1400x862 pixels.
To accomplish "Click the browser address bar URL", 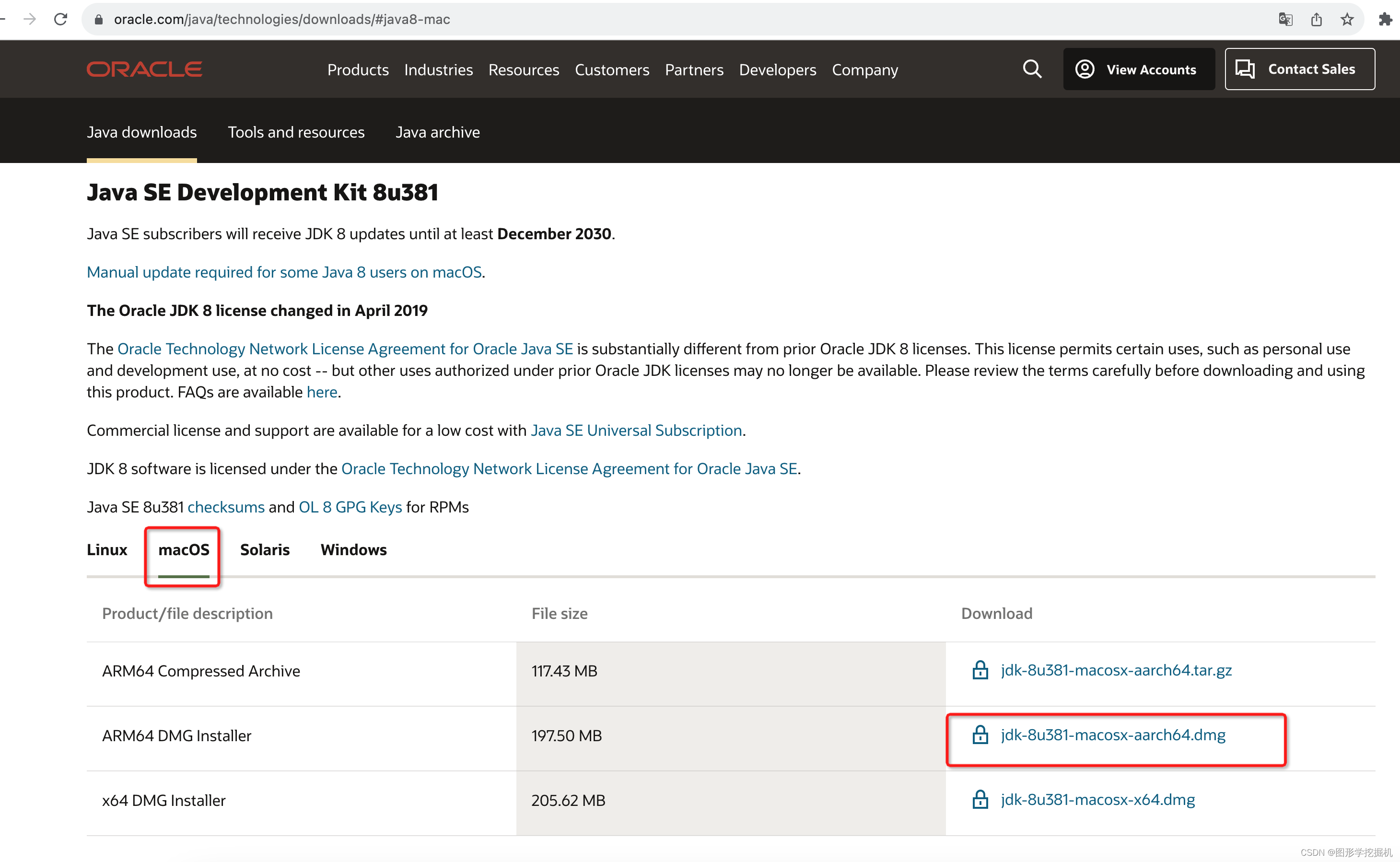I will pyautogui.click(x=281, y=19).
